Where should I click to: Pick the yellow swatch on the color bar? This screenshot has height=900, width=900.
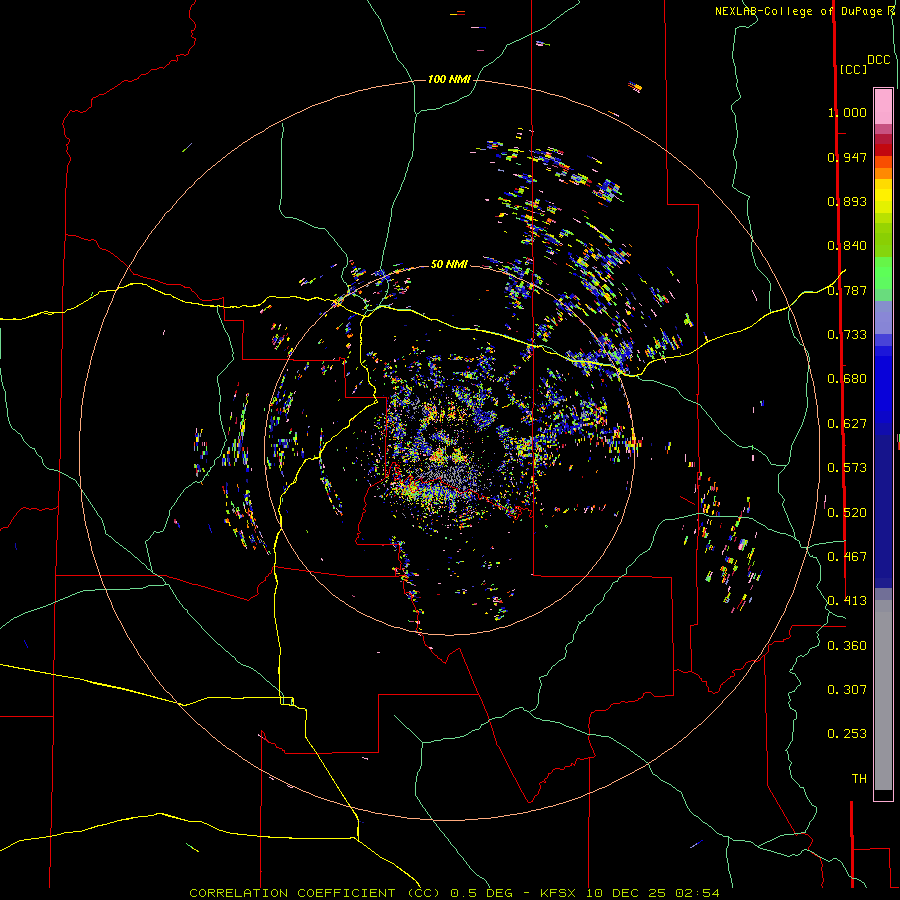click(x=883, y=196)
